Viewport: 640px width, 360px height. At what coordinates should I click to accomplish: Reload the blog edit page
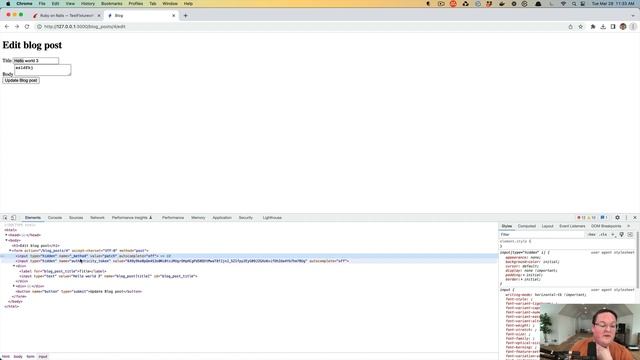pos(27,27)
